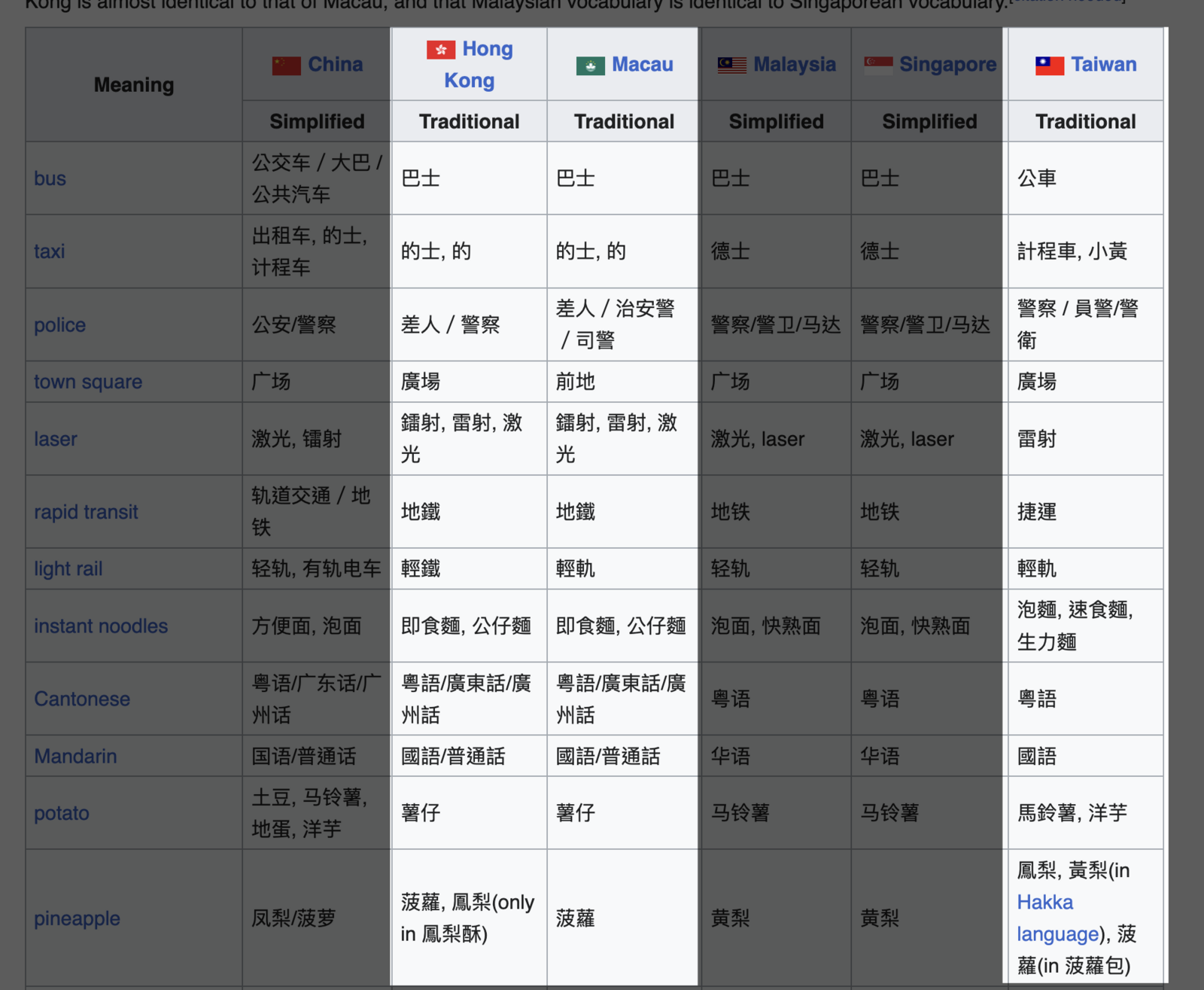Click the Meaning column header cell
1204x990 pixels.
(x=134, y=85)
